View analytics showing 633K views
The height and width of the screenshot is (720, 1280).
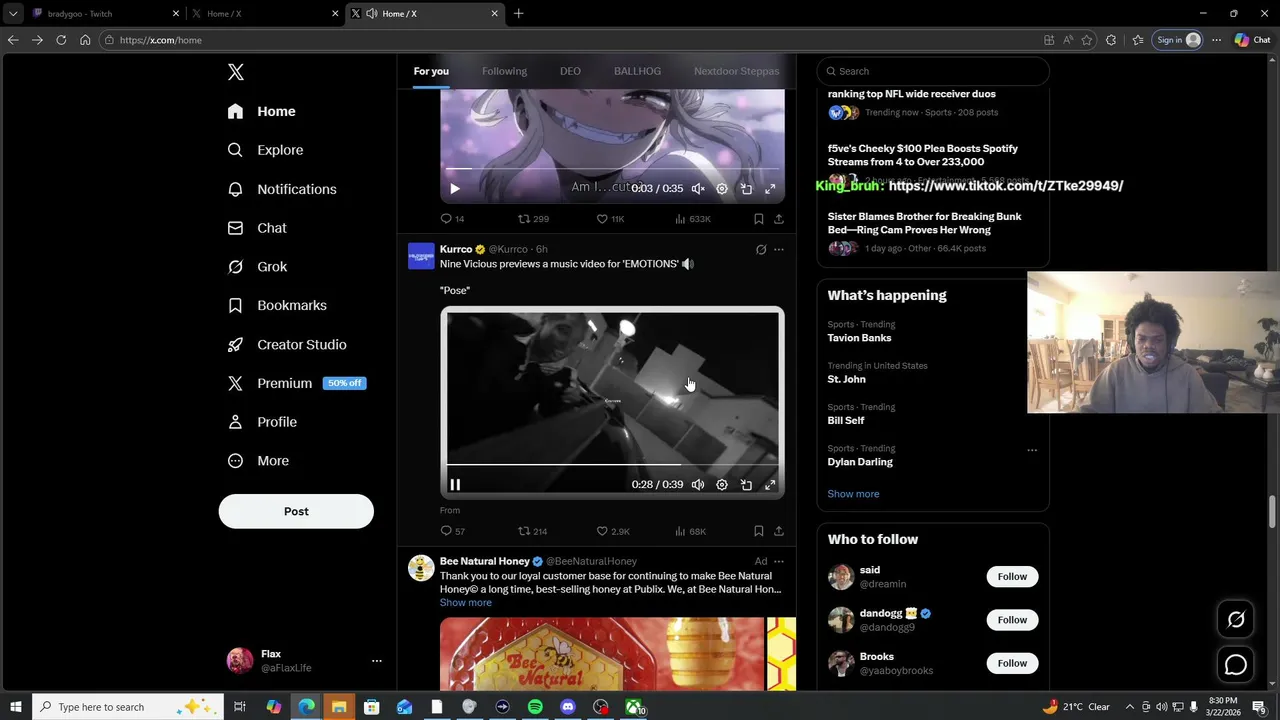(x=693, y=219)
